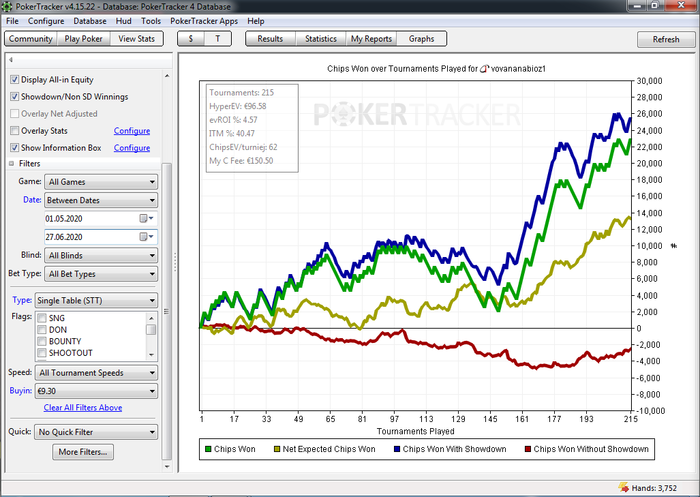Click the More Filters... button
This screenshot has height=497, width=700.
coord(83,452)
